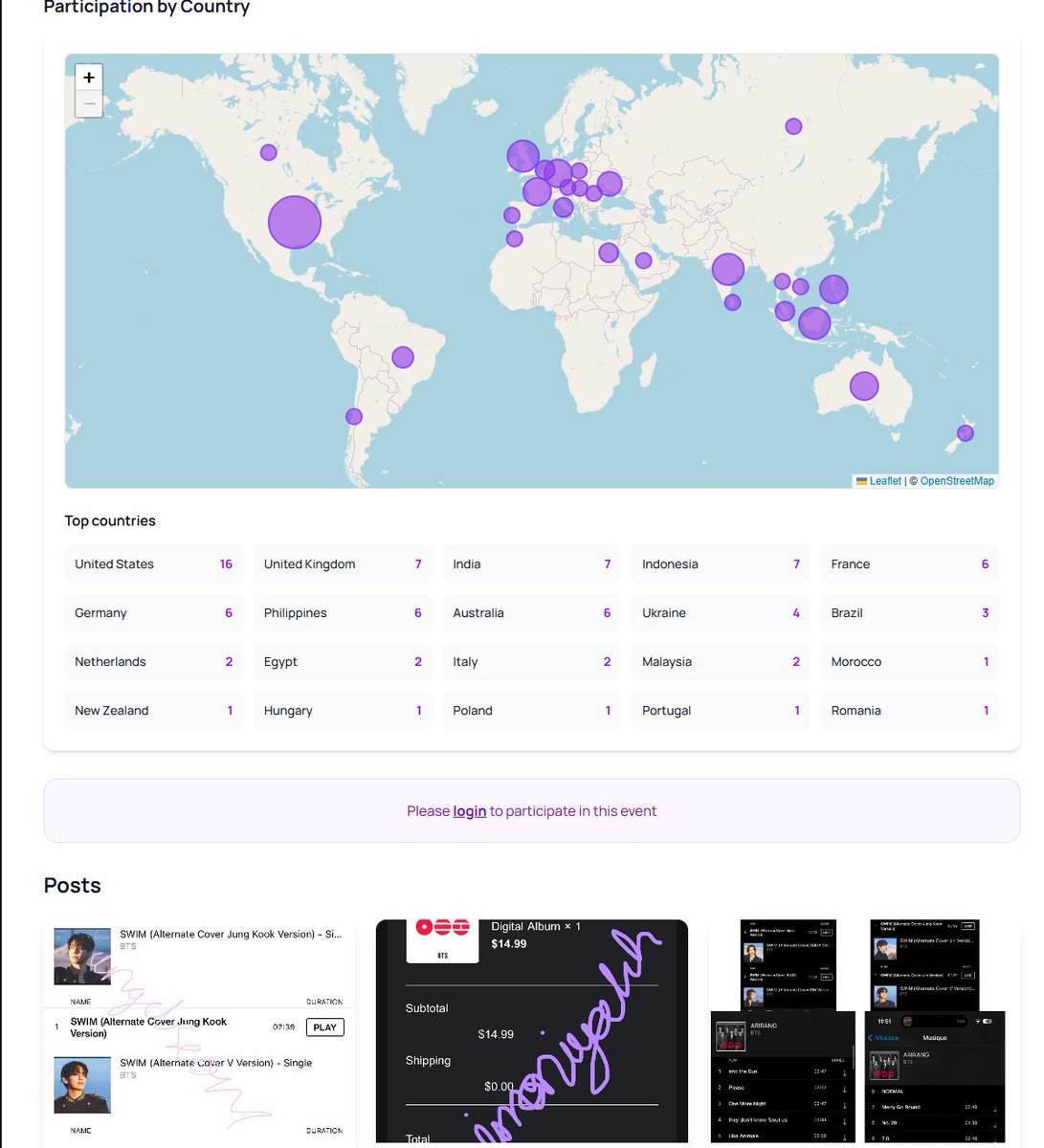The image size is (1044, 1148).
Task: Click the France country cell
Action: click(x=910, y=564)
